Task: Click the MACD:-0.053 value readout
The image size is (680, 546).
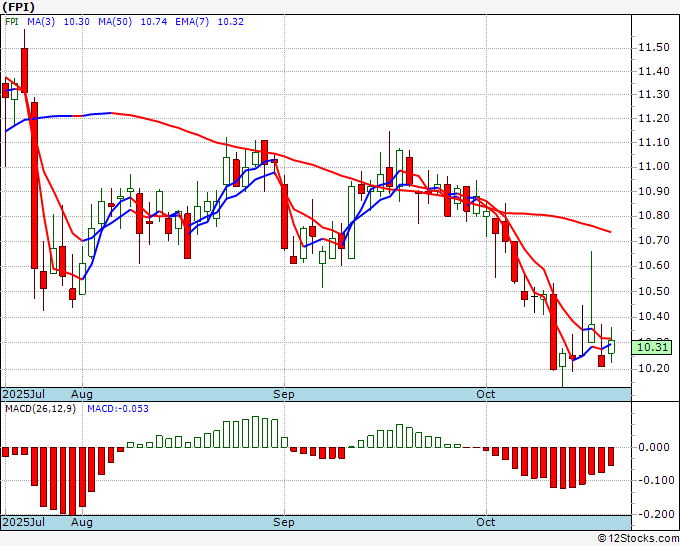Action: pyautogui.click(x=118, y=409)
